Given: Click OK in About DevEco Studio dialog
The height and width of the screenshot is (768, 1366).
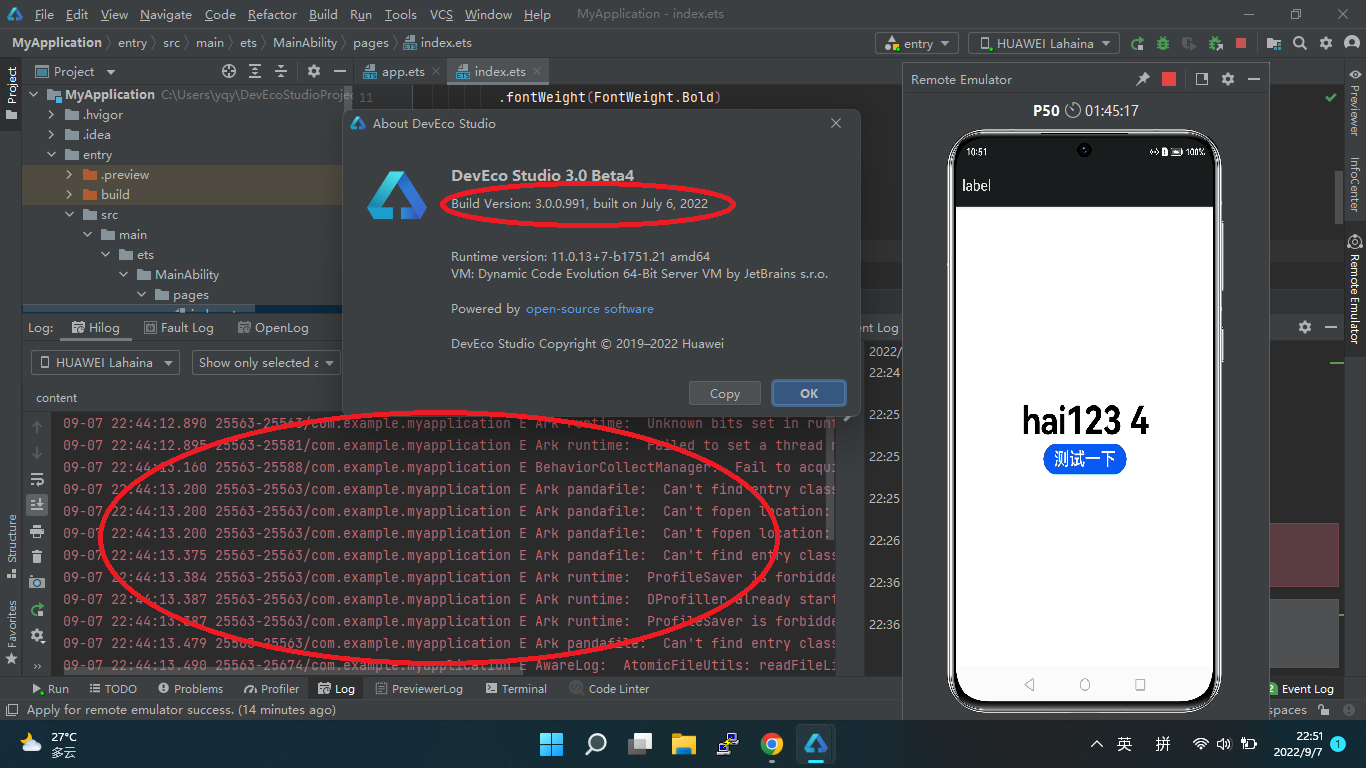Looking at the screenshot, I should 809,393.
